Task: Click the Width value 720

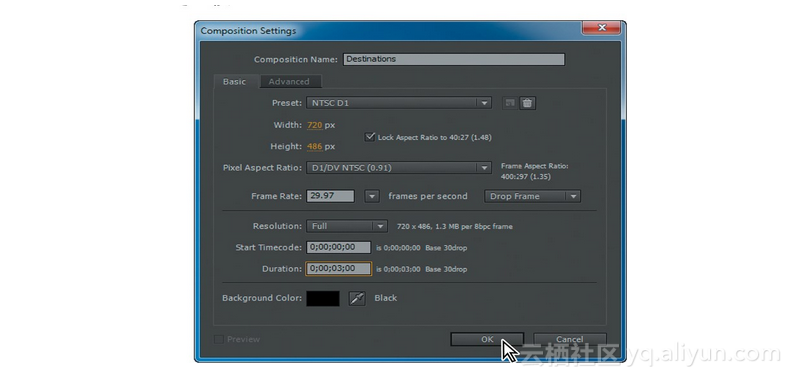Action: (315, 125)
